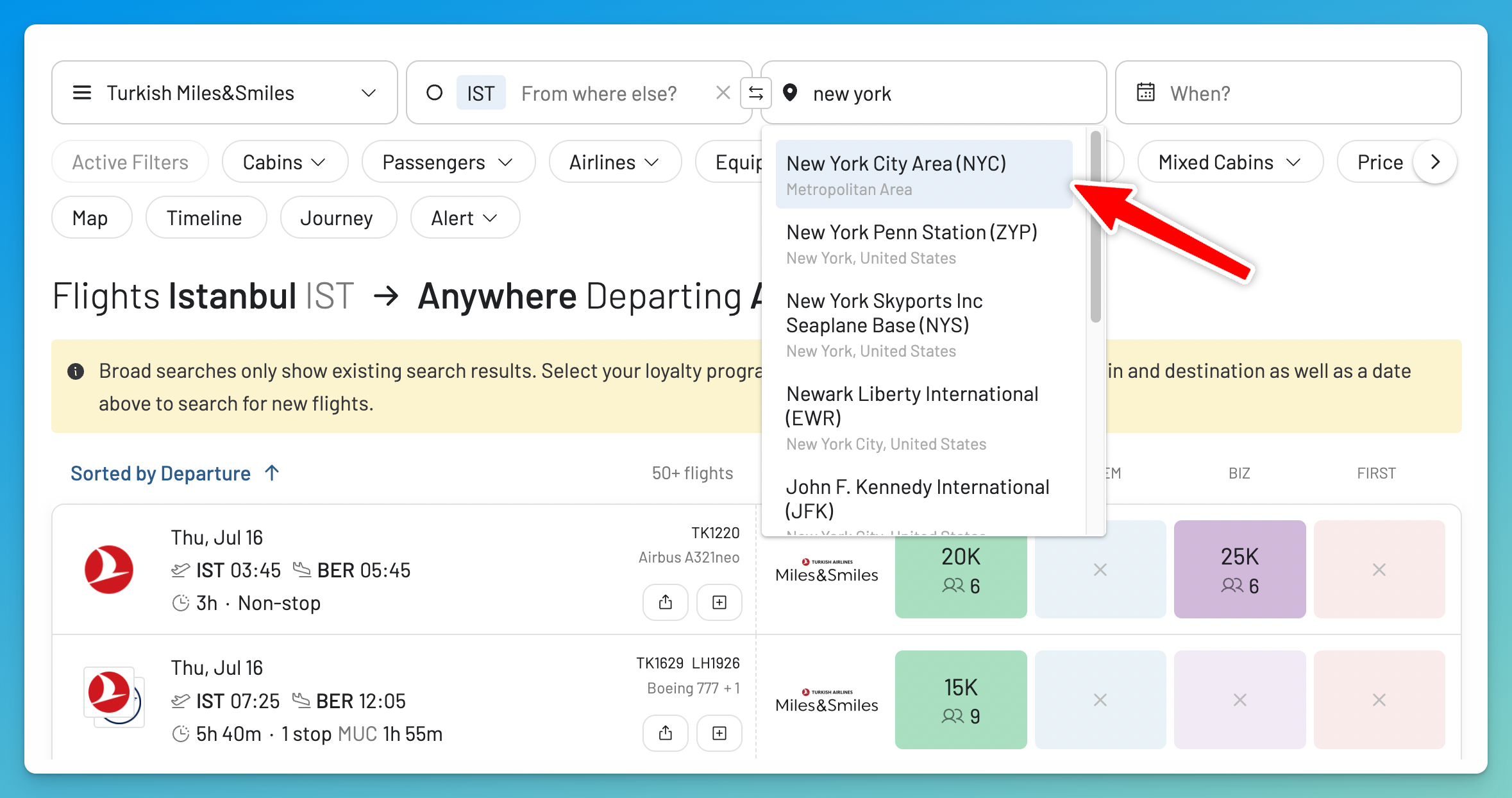Expand the Mixed Cabins filter dropdown
The width and height of the screenshot is (1512, 798).
pyautogui.click(x=1230, y=162)
